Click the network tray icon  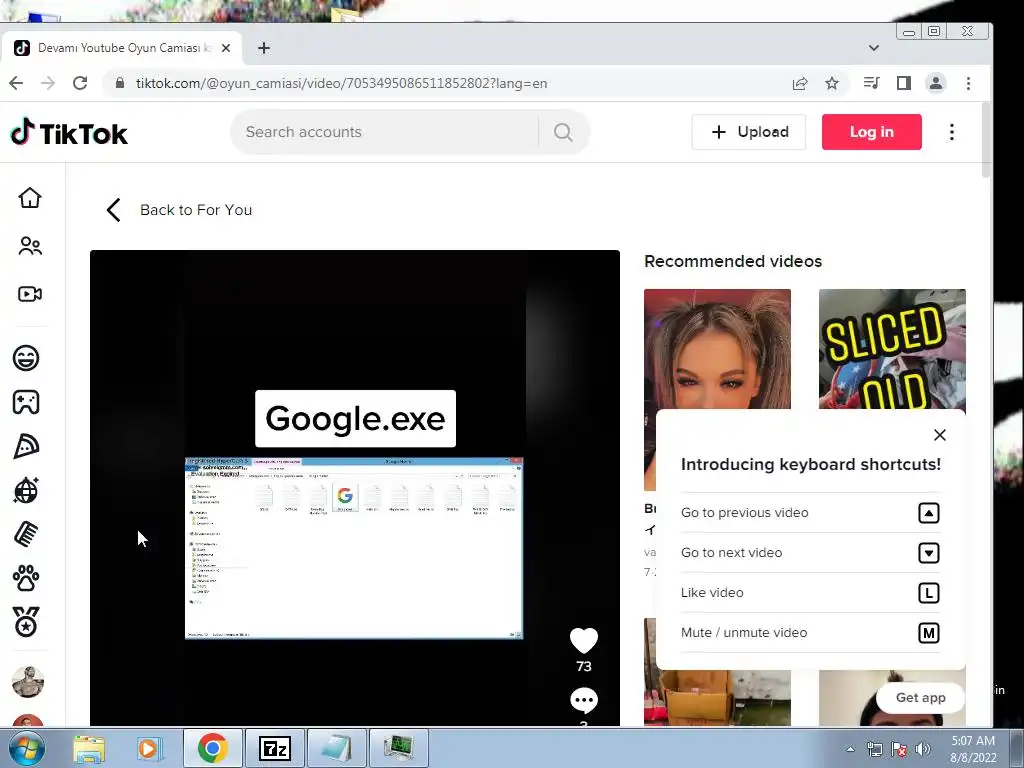click(874, 749)
